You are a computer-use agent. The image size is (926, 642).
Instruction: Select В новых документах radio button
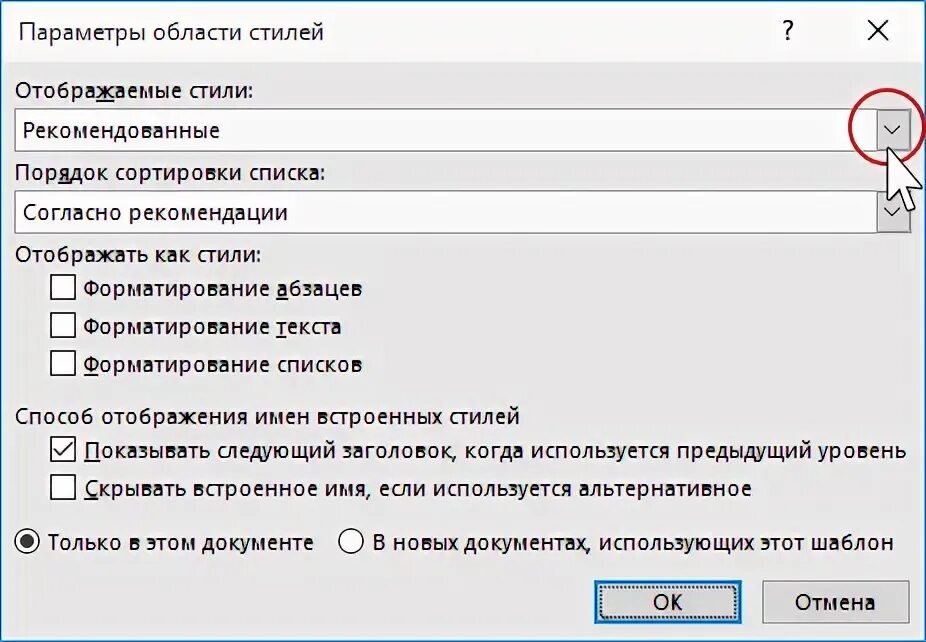coord(350,542)
